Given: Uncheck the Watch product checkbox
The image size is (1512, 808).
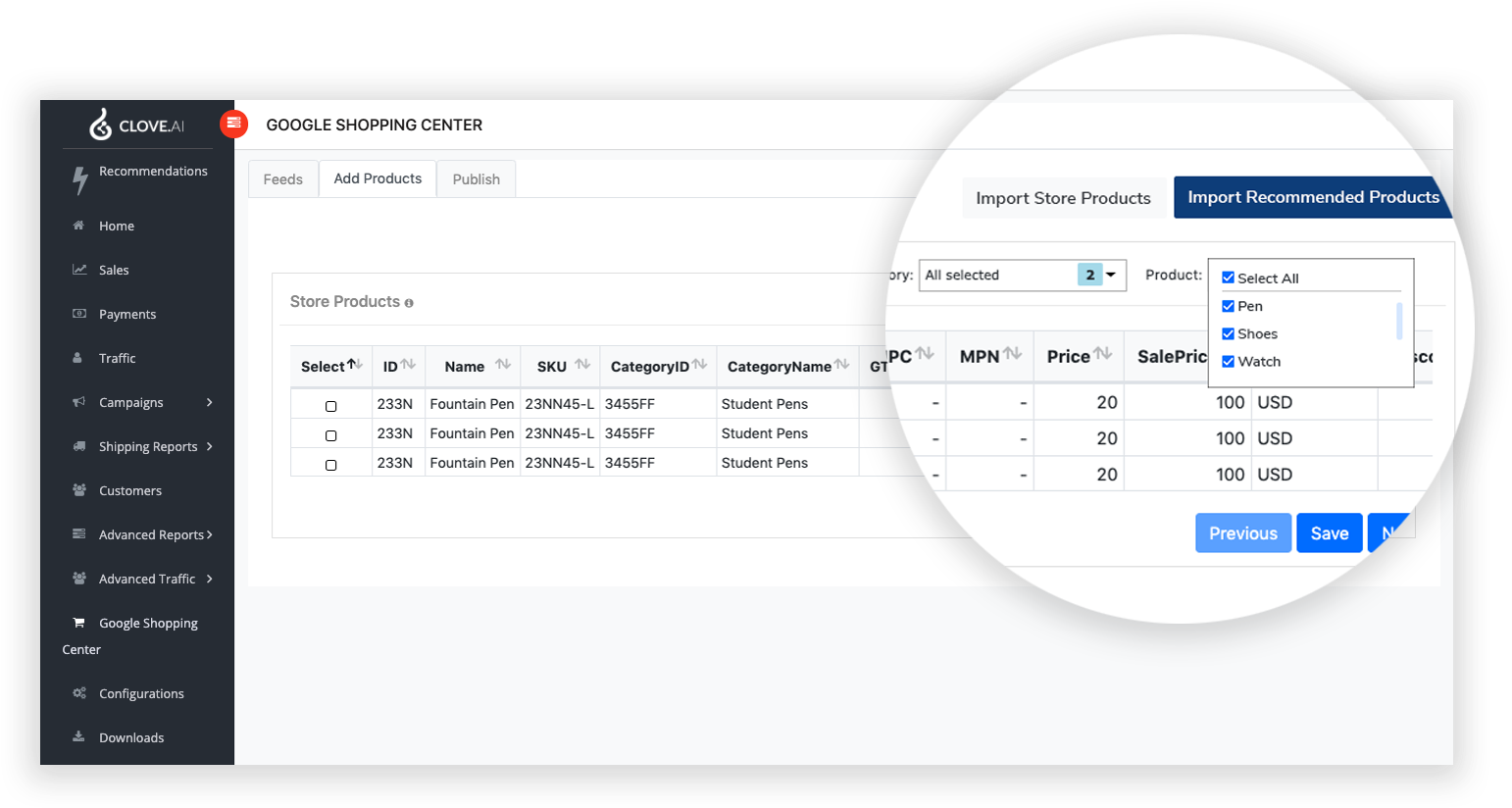Looking at the screenshot, I should (1228, 361).
